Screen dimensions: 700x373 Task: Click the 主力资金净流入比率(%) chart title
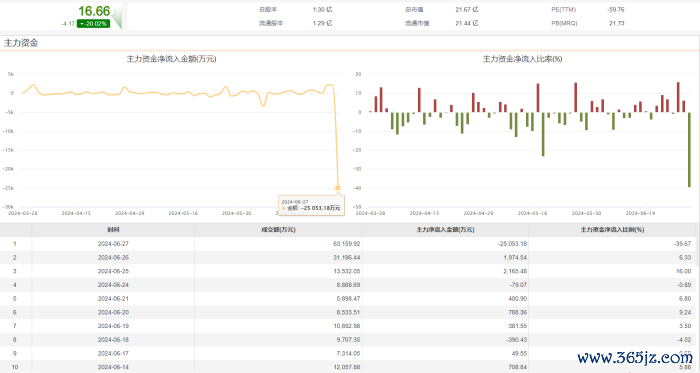click(x=522, y=59)
